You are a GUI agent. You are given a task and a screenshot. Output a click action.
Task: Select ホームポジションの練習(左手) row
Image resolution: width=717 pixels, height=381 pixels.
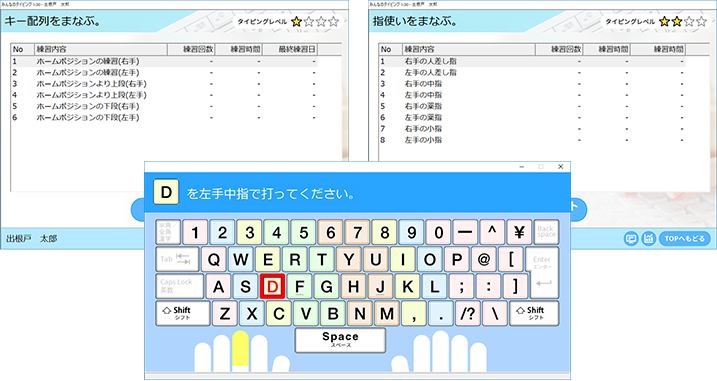(164, 72)
